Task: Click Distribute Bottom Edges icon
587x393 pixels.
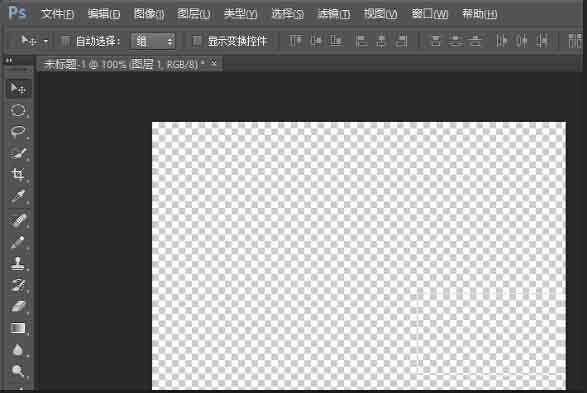Action: (475, 41)
